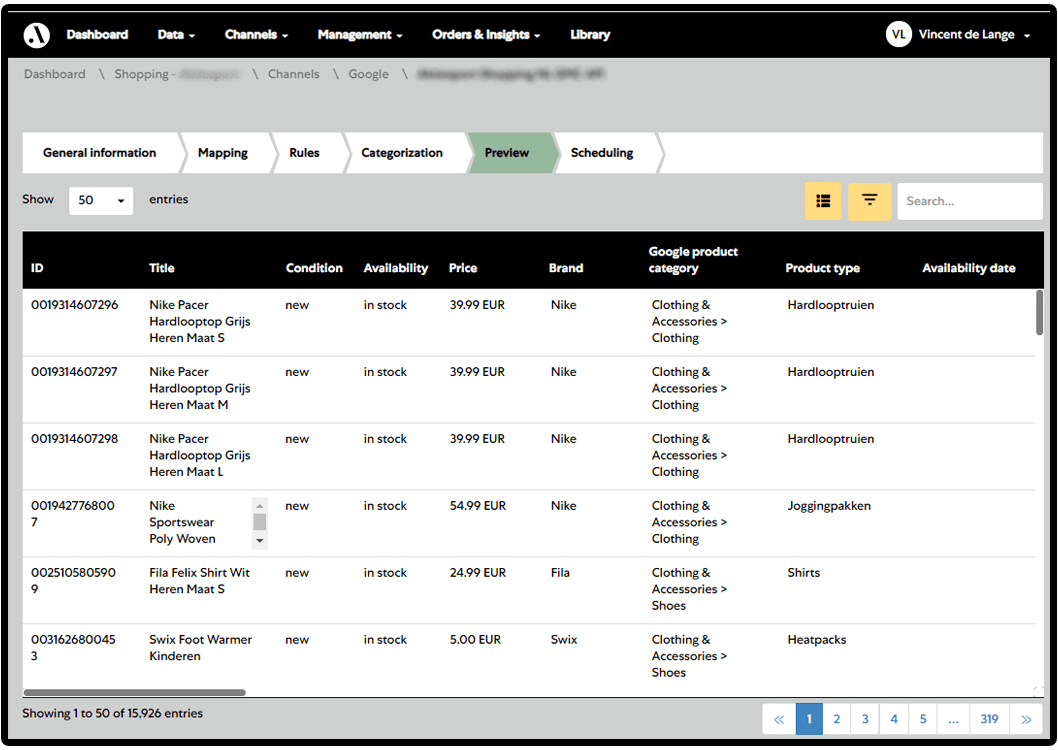Click the title cell's small scrollbar thumb
The width and height of the screenshot is (1058, 750).
pyautogui.click(x=260, y=522)
